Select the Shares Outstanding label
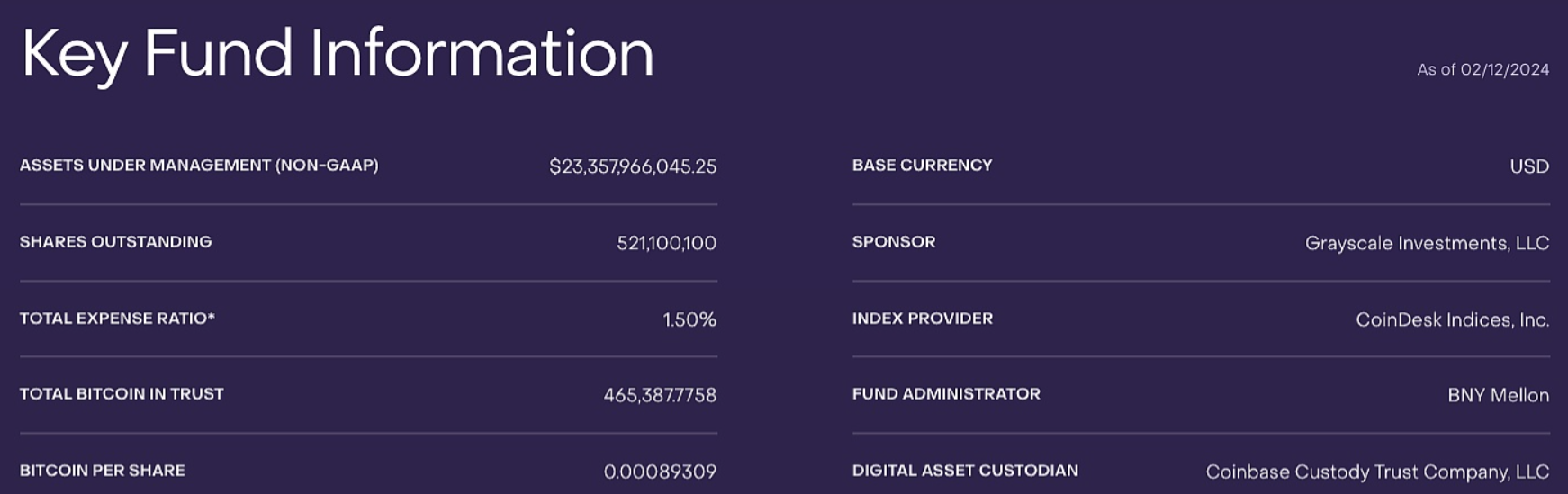The height and width of the screenshot is (494, 1568). 116,242
